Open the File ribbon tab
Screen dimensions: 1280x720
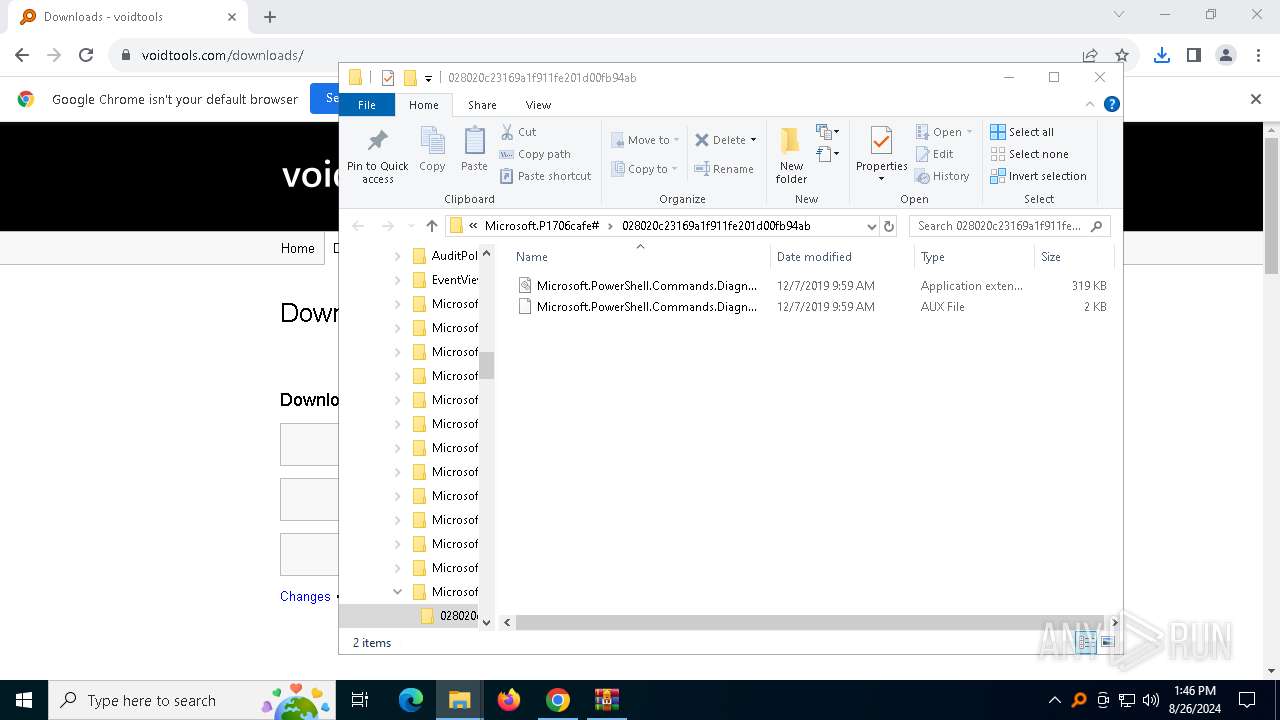[x=367, y=105]
